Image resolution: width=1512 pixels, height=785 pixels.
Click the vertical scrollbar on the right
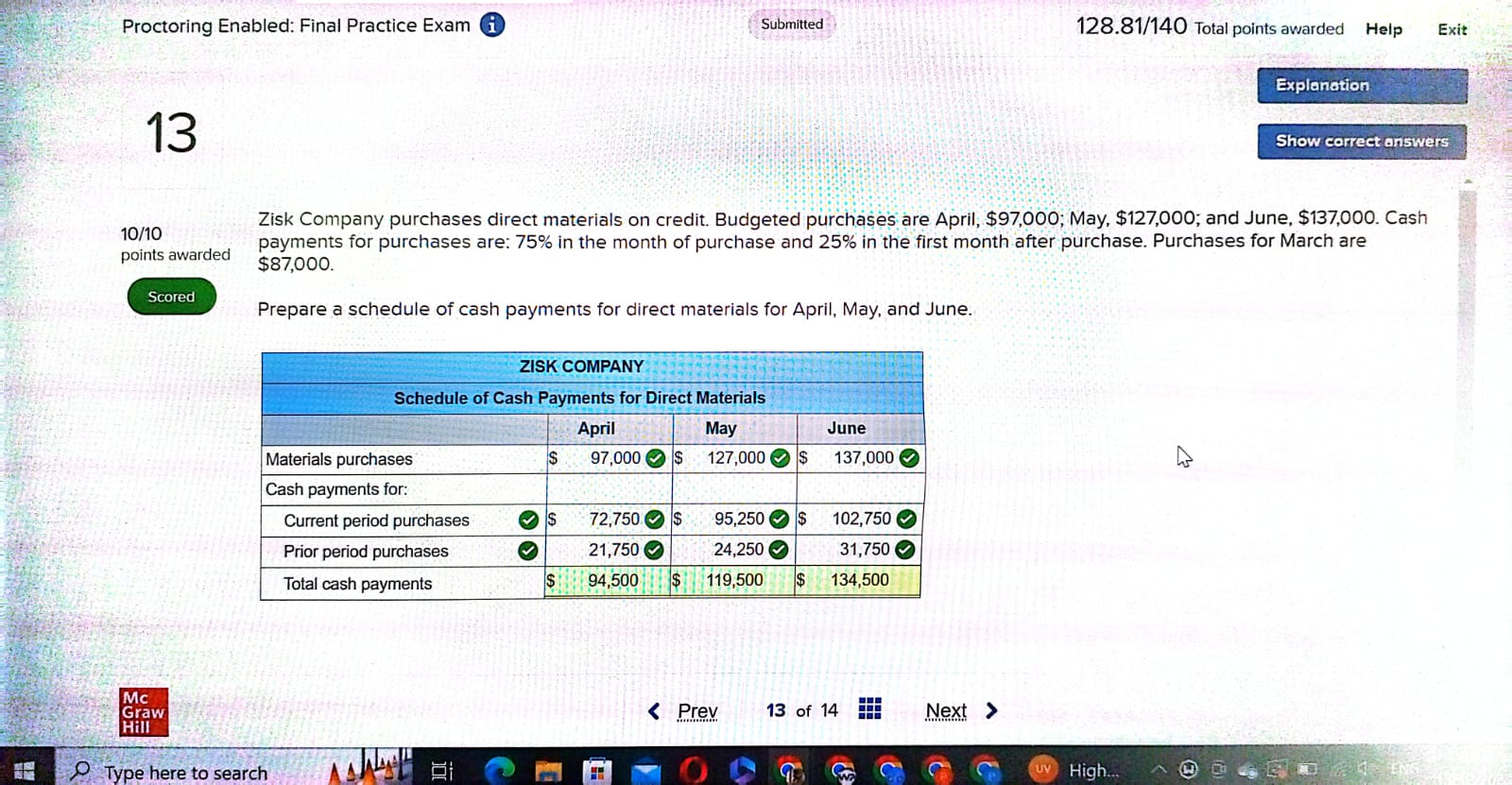click(x=1468, y=283)
